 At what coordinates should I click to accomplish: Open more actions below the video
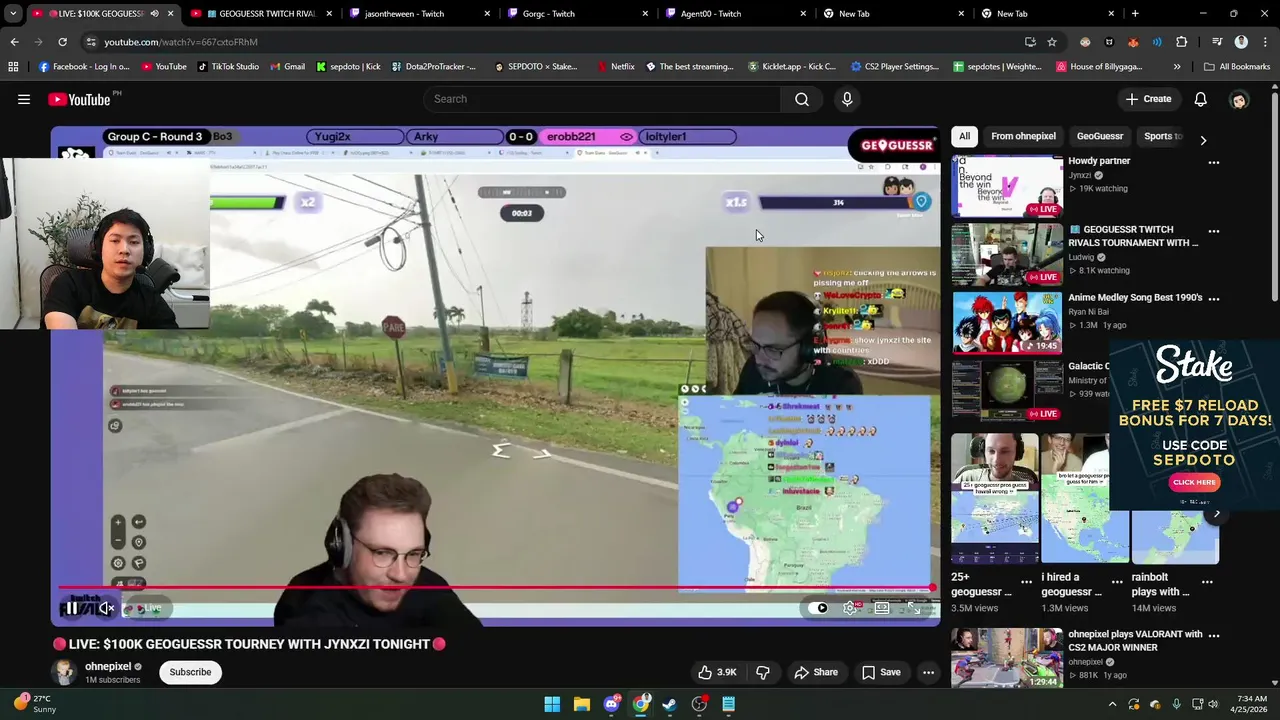(928, 672)
